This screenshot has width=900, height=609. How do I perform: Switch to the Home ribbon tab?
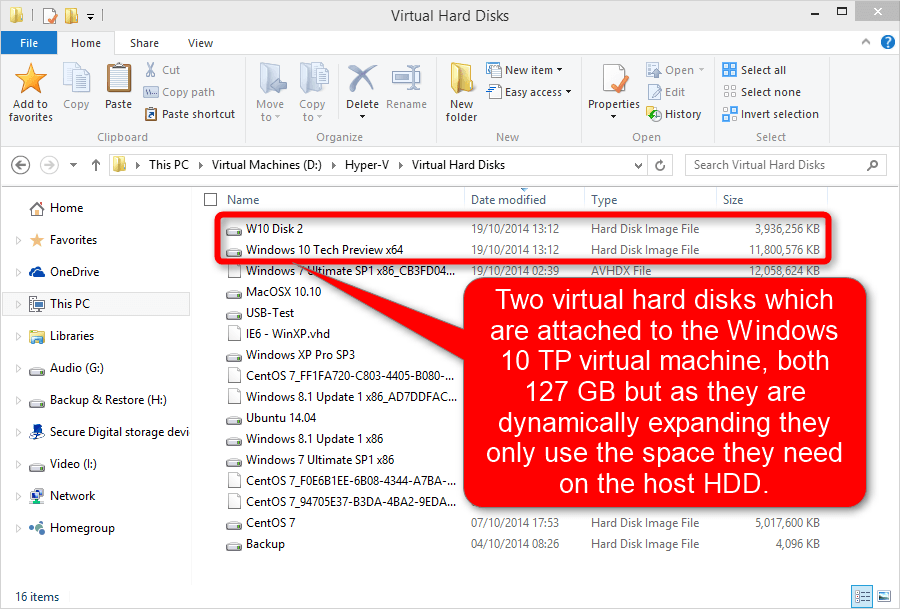pyautogui.click(x=86, y=43)
